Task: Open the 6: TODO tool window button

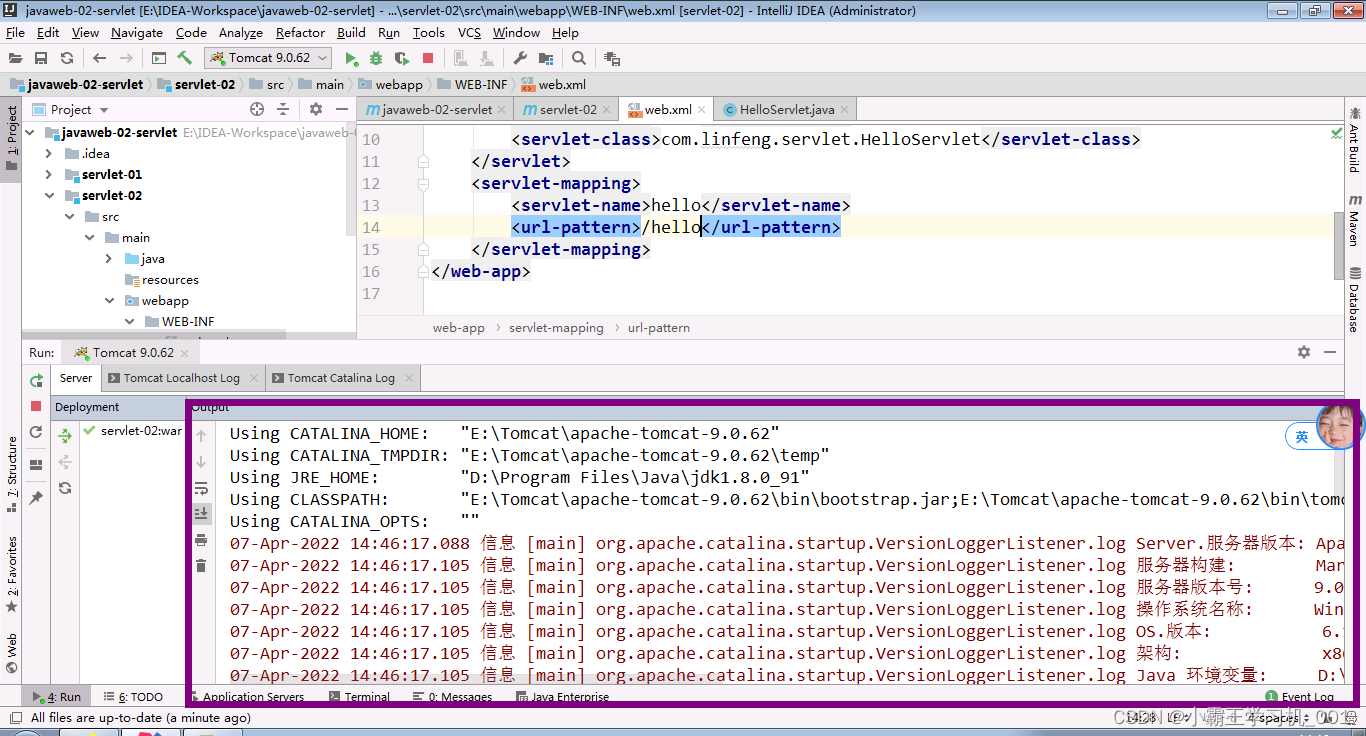Action: tap(132, 697)
